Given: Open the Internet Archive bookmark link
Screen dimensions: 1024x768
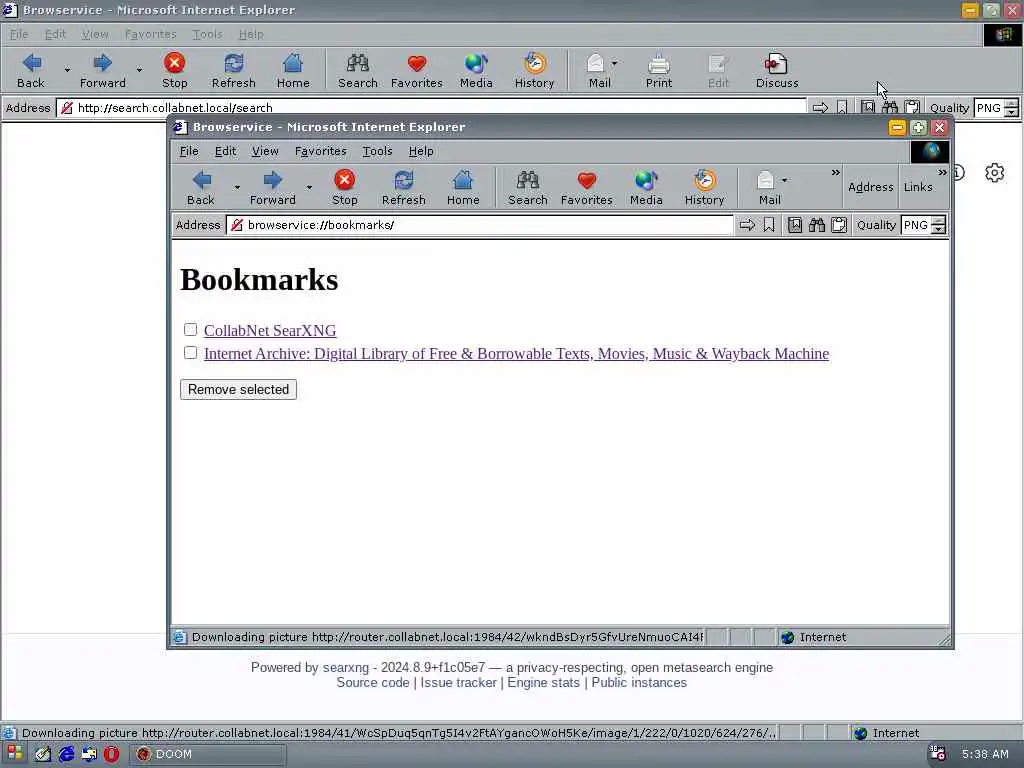Looking at the screenshot, I should 517,353.
